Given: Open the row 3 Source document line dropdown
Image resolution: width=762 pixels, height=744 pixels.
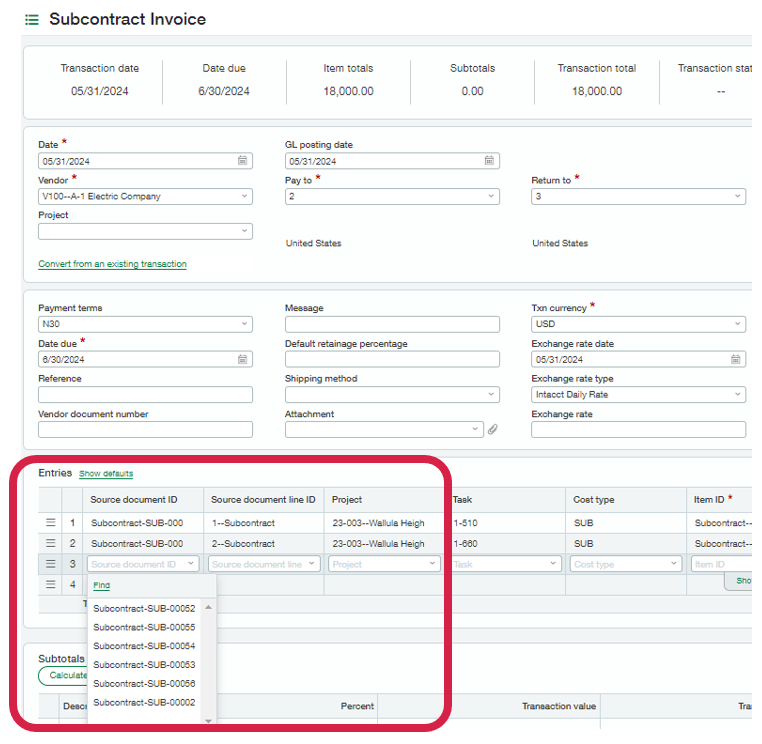Looking at the screenshot, I should (312, 564).
